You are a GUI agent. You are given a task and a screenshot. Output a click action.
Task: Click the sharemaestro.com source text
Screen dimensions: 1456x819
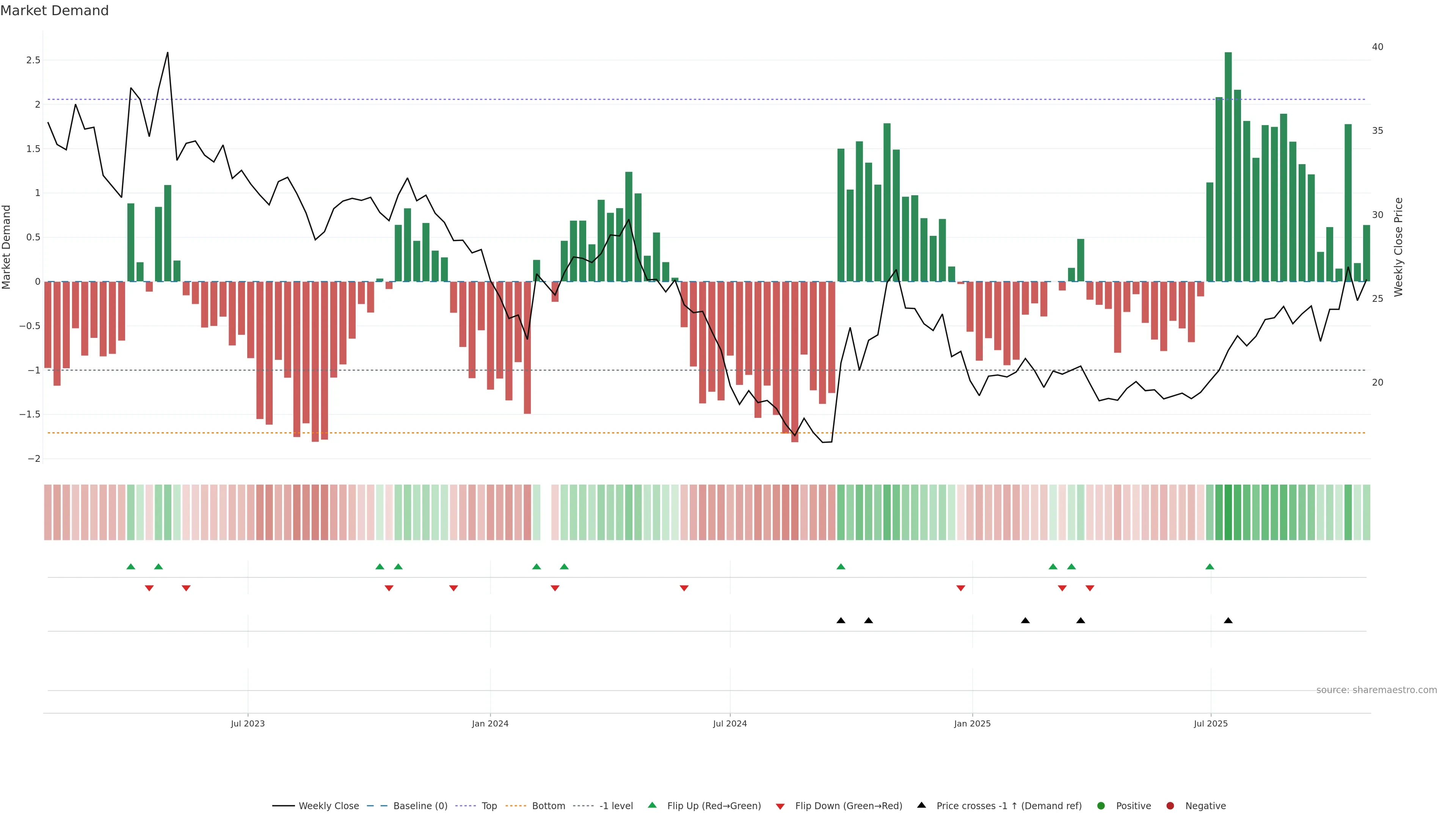coord(1376,690)
